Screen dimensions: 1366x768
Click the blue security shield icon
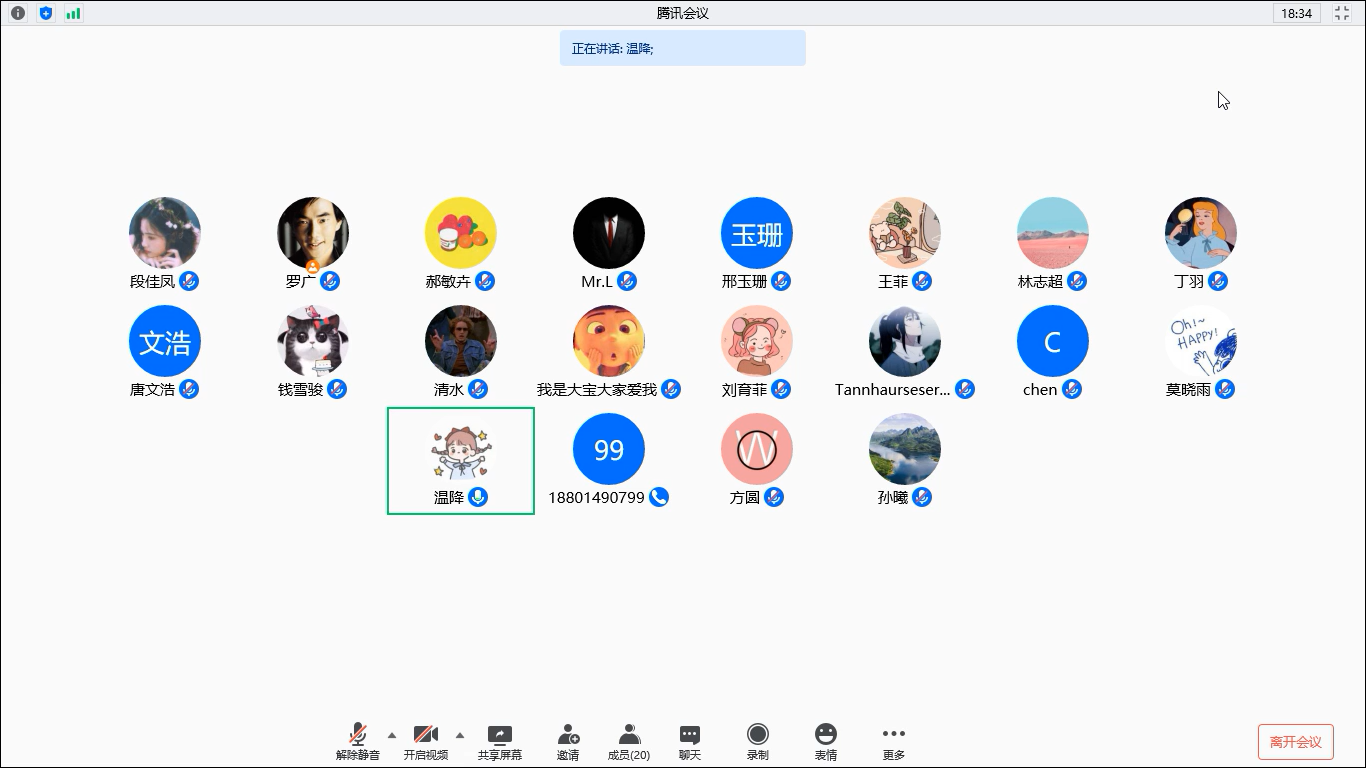[46, 13]
